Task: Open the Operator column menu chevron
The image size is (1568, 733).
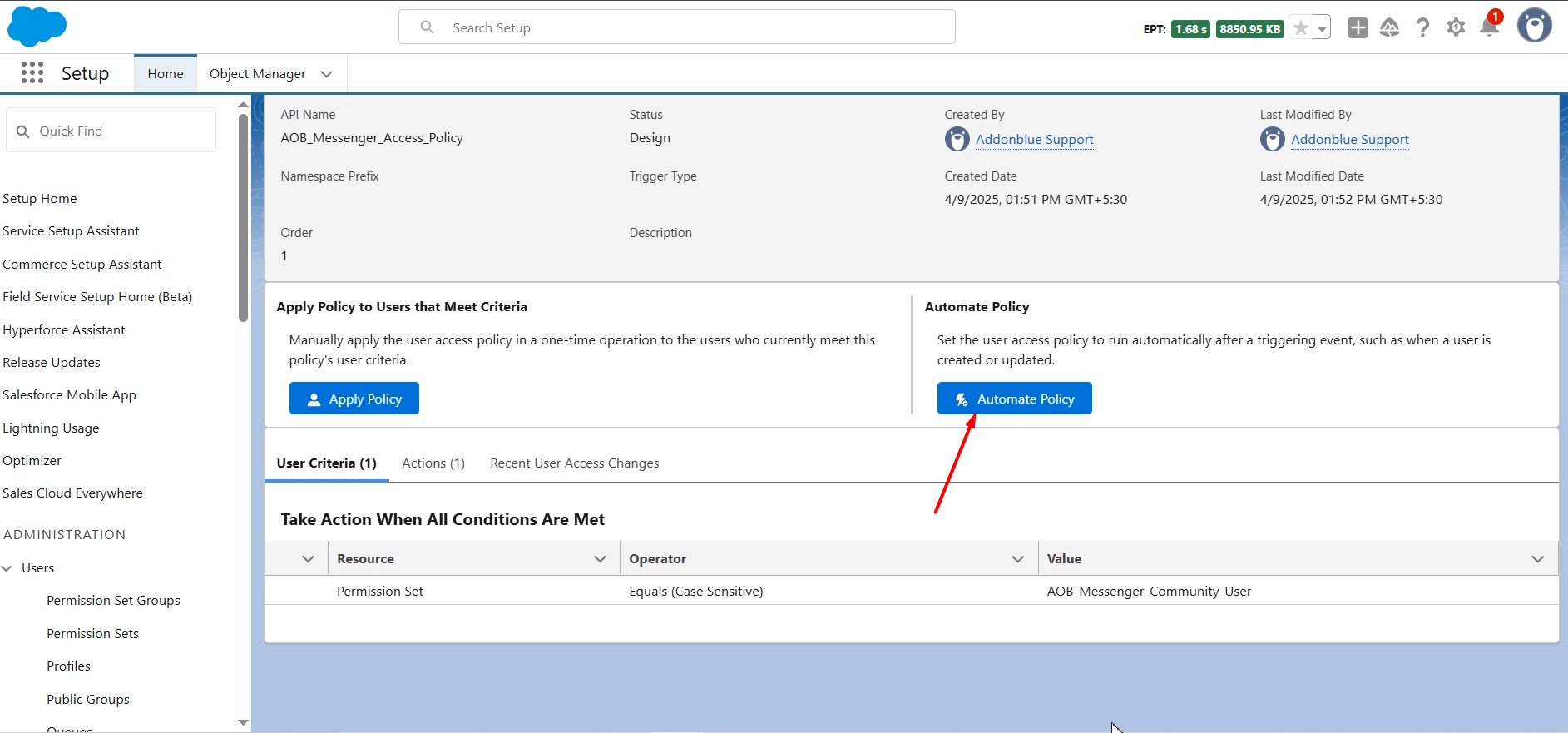Action: [x=1018, y=559]
